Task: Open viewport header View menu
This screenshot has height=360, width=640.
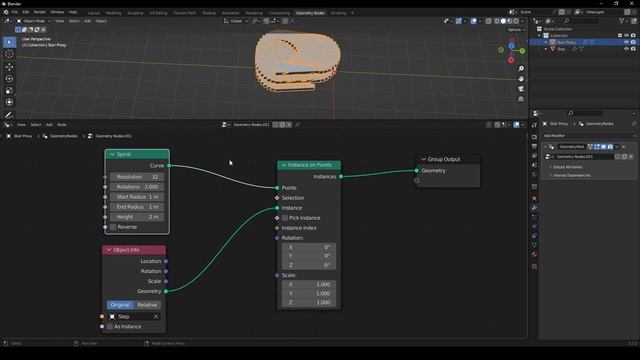Action: 60,21
